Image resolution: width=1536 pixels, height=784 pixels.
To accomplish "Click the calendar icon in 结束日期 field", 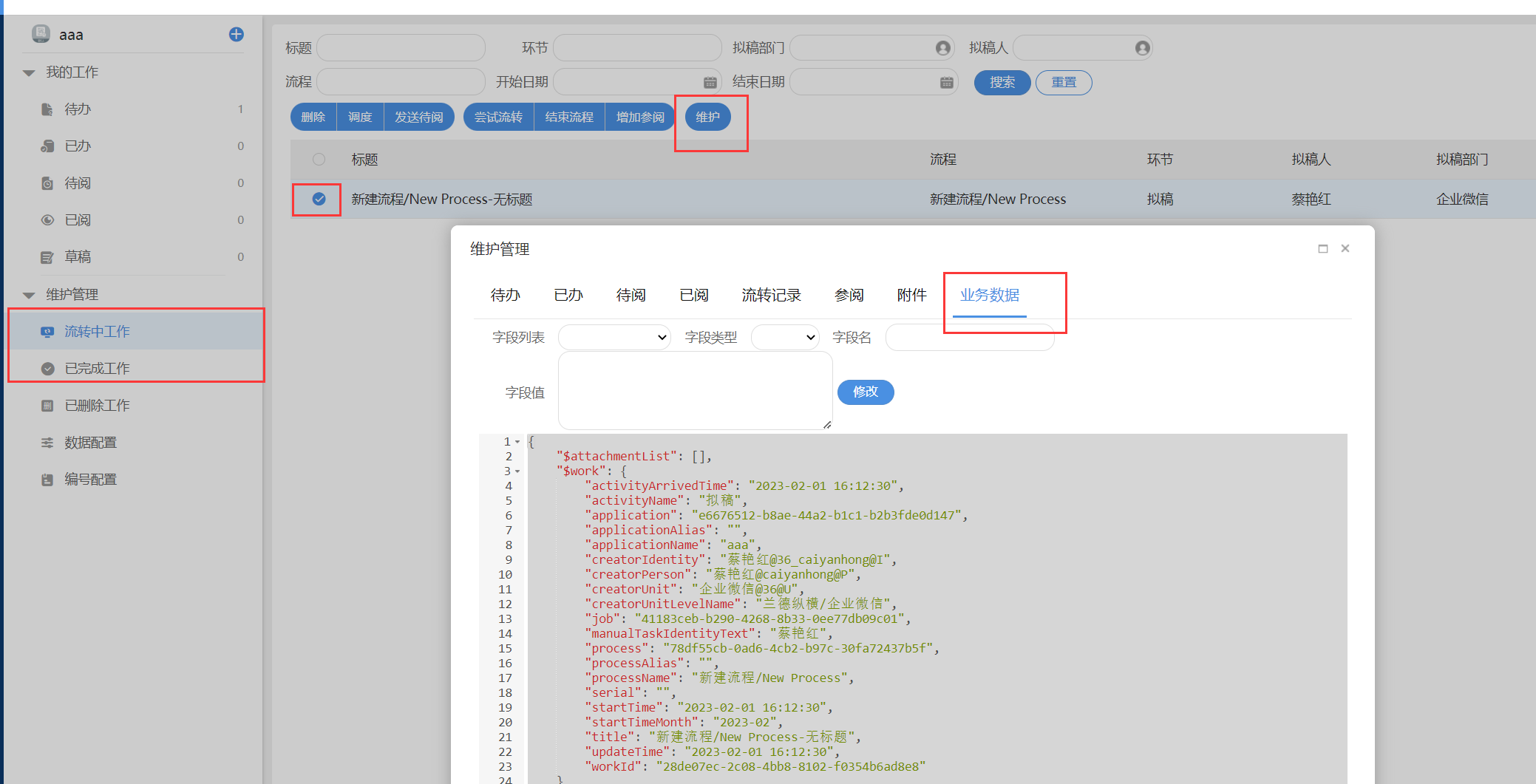I will [946, 82].
